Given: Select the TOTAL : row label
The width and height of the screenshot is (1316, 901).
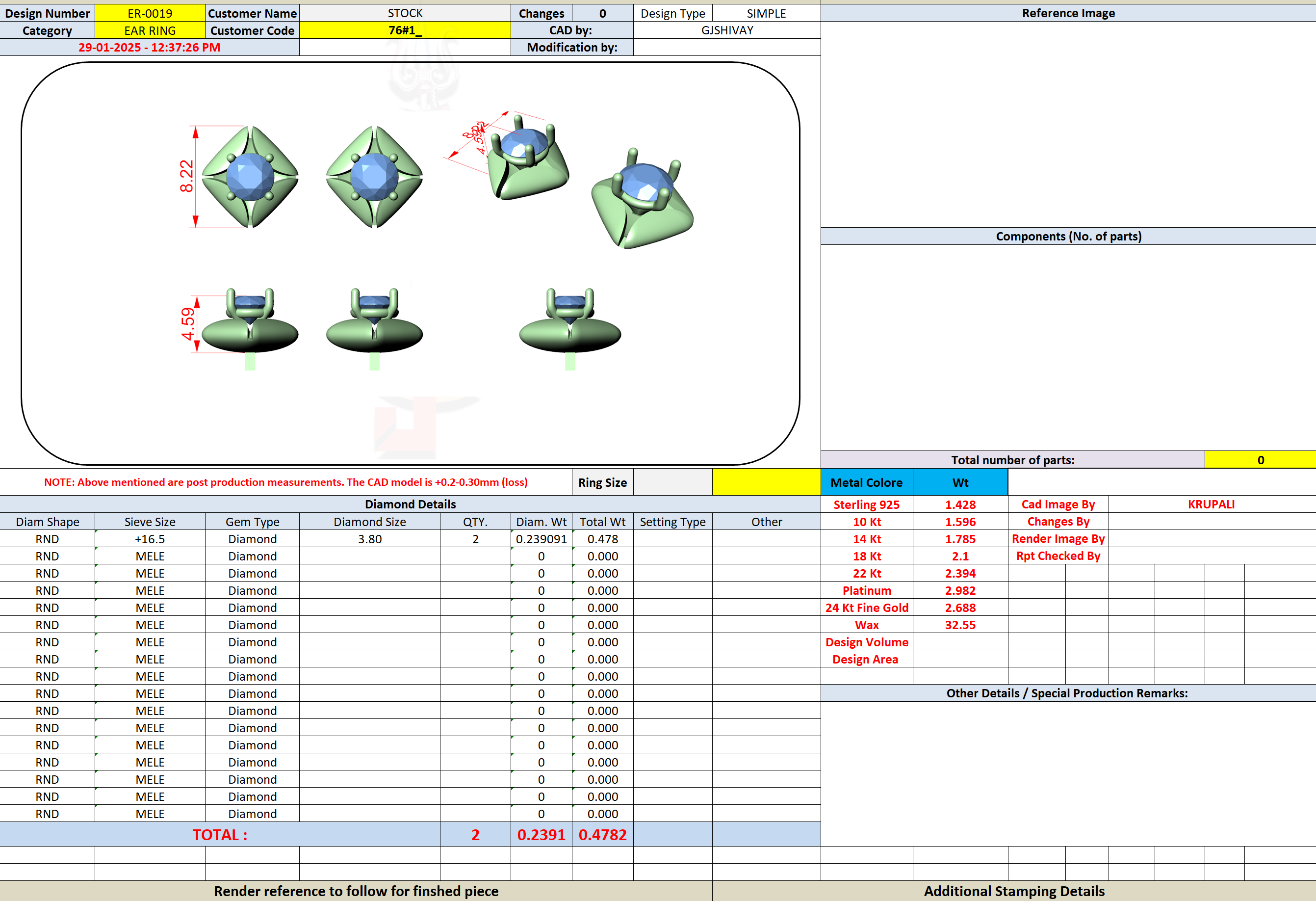Looking at the screenshot, I should pyautogui.click(x=220, y=835).
